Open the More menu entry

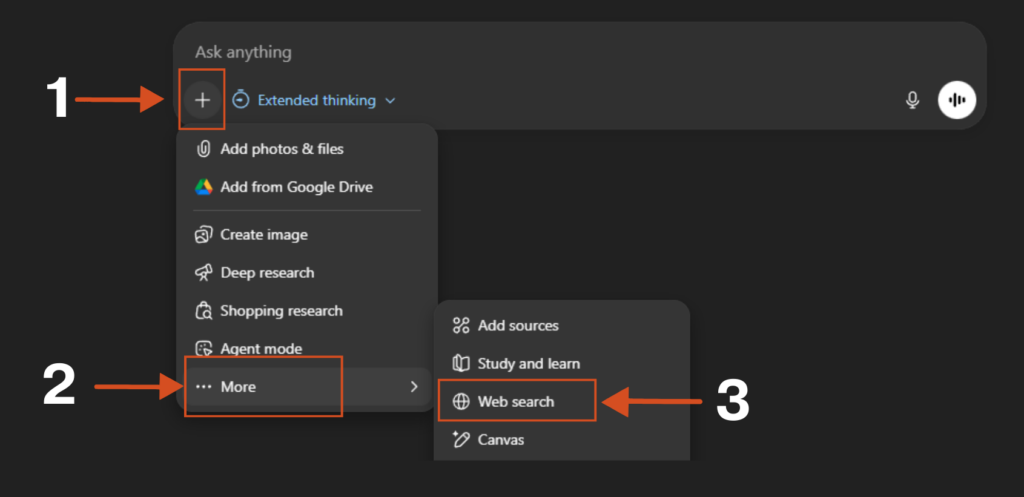coord(238,387)
